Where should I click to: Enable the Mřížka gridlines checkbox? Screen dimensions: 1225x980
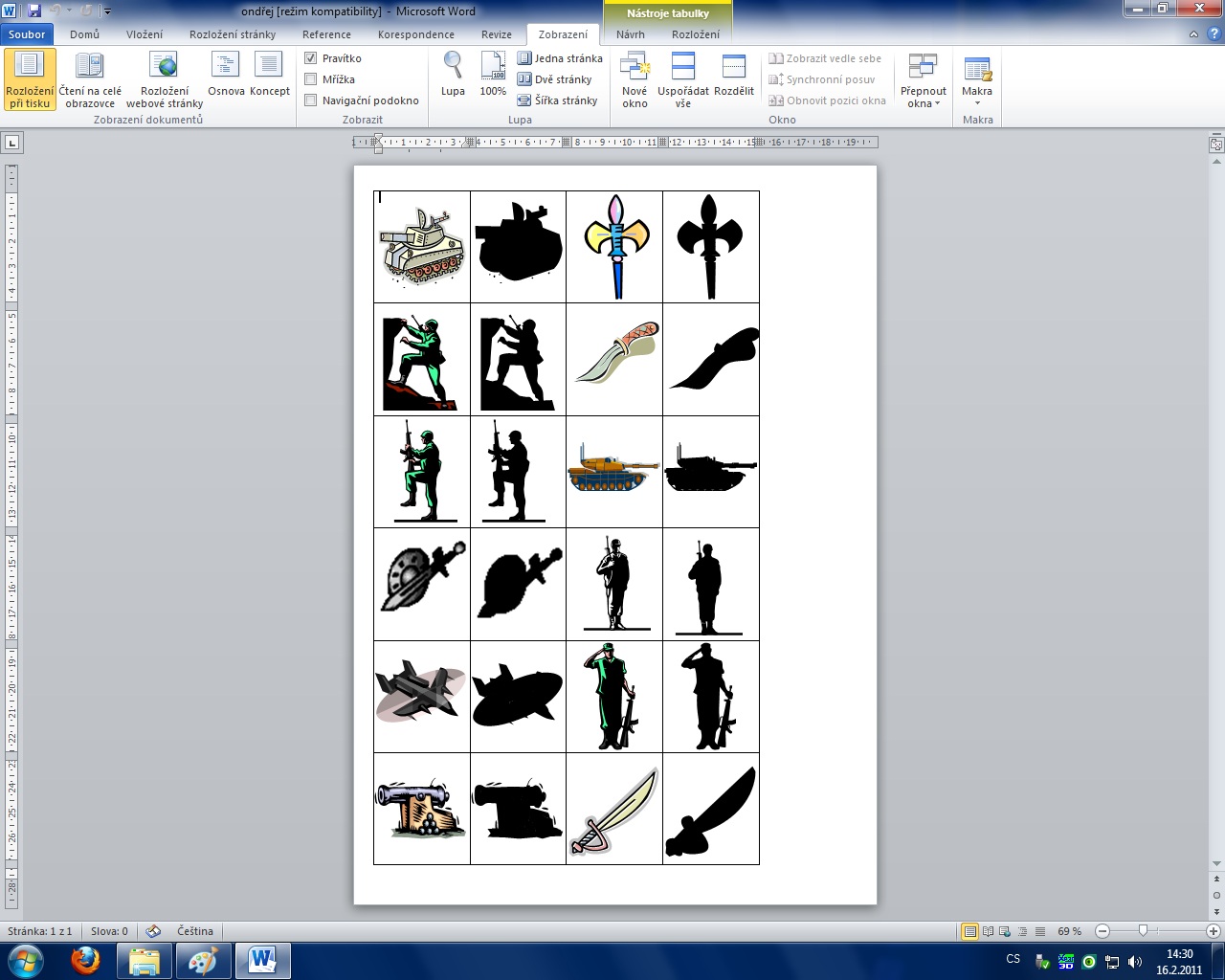311,79
